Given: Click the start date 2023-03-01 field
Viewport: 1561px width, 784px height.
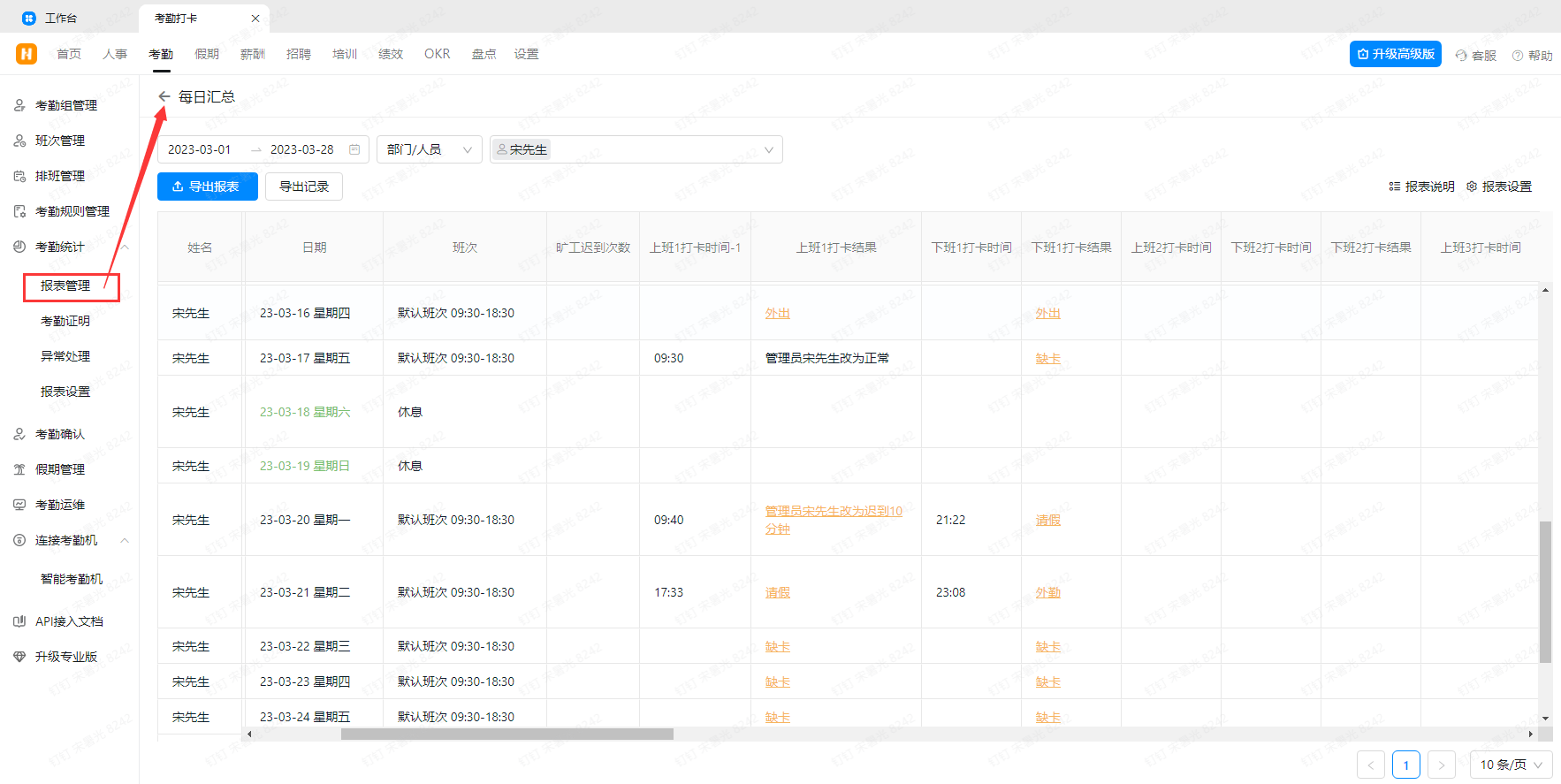Looking at the screenshot, I should 200,149.
